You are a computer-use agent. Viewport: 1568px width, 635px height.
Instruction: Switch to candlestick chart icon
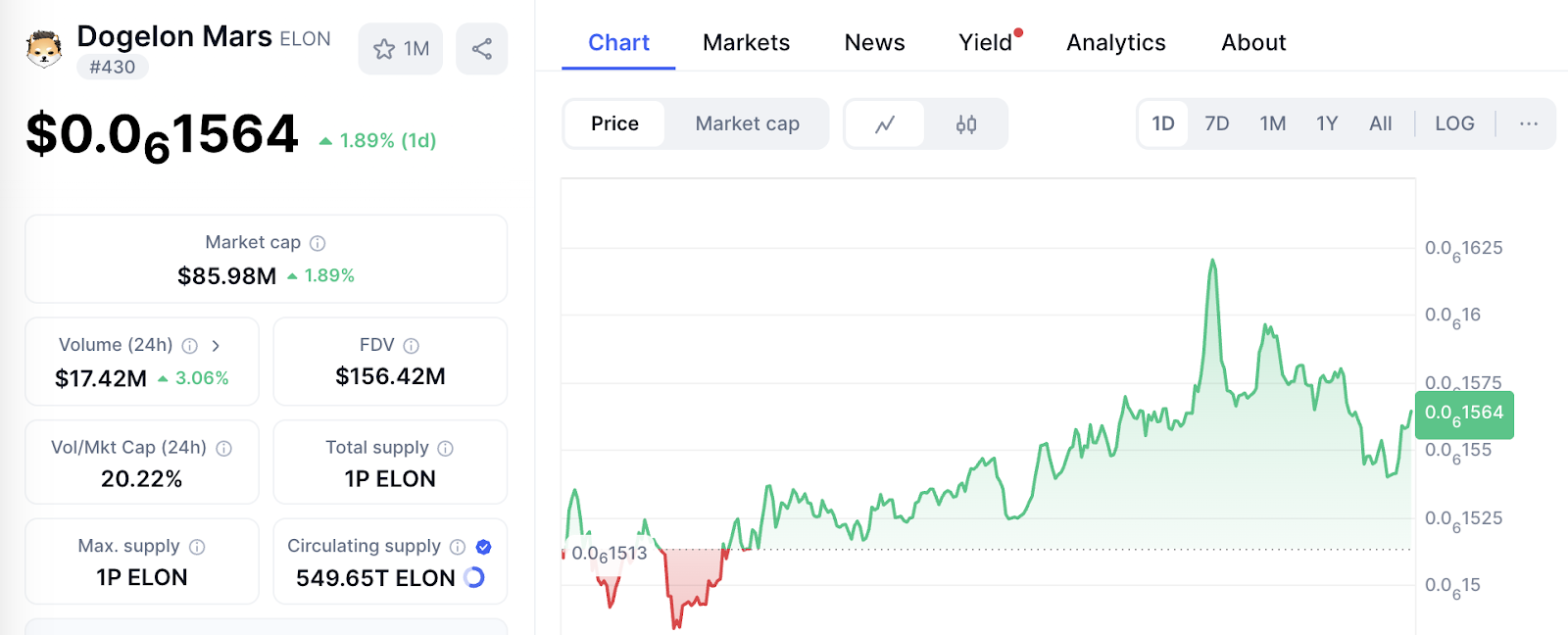966,124
